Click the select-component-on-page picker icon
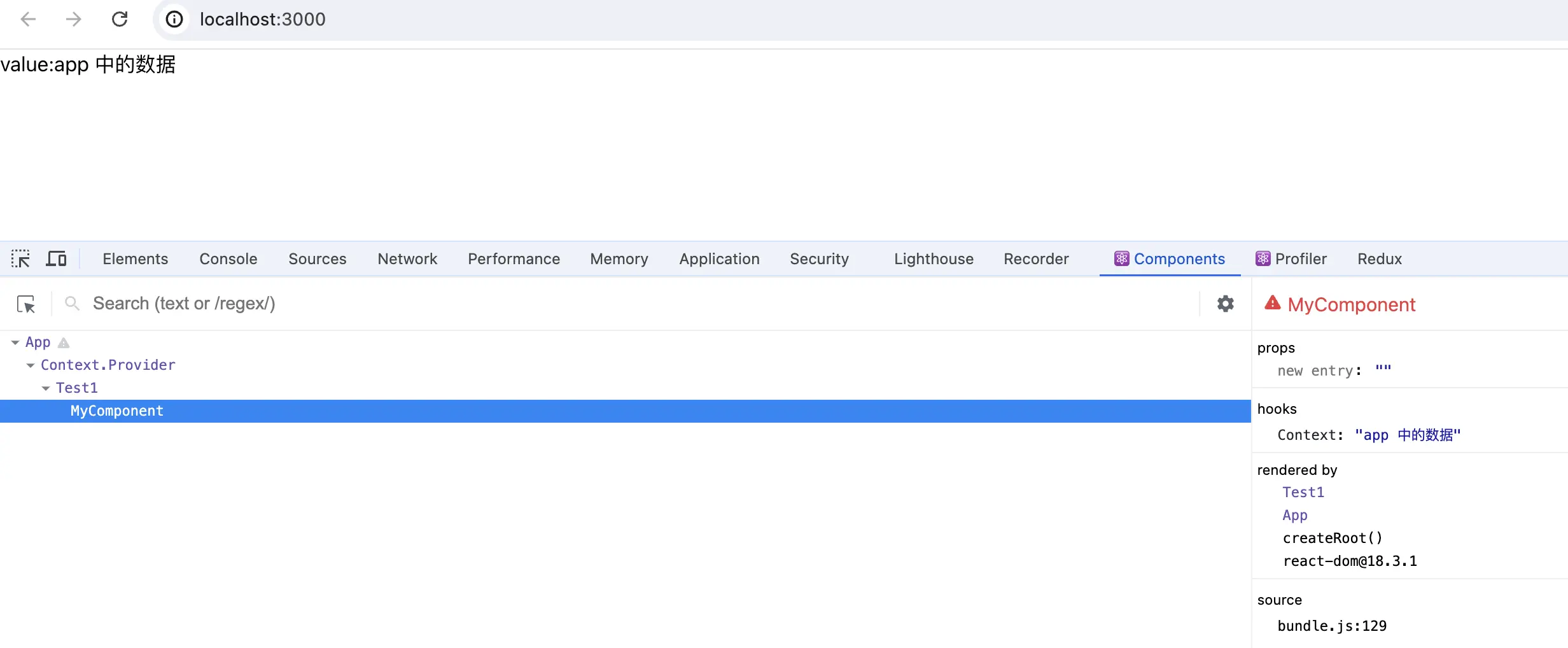Viewport: 1568px width, 648px height. (x=25, y=304)
